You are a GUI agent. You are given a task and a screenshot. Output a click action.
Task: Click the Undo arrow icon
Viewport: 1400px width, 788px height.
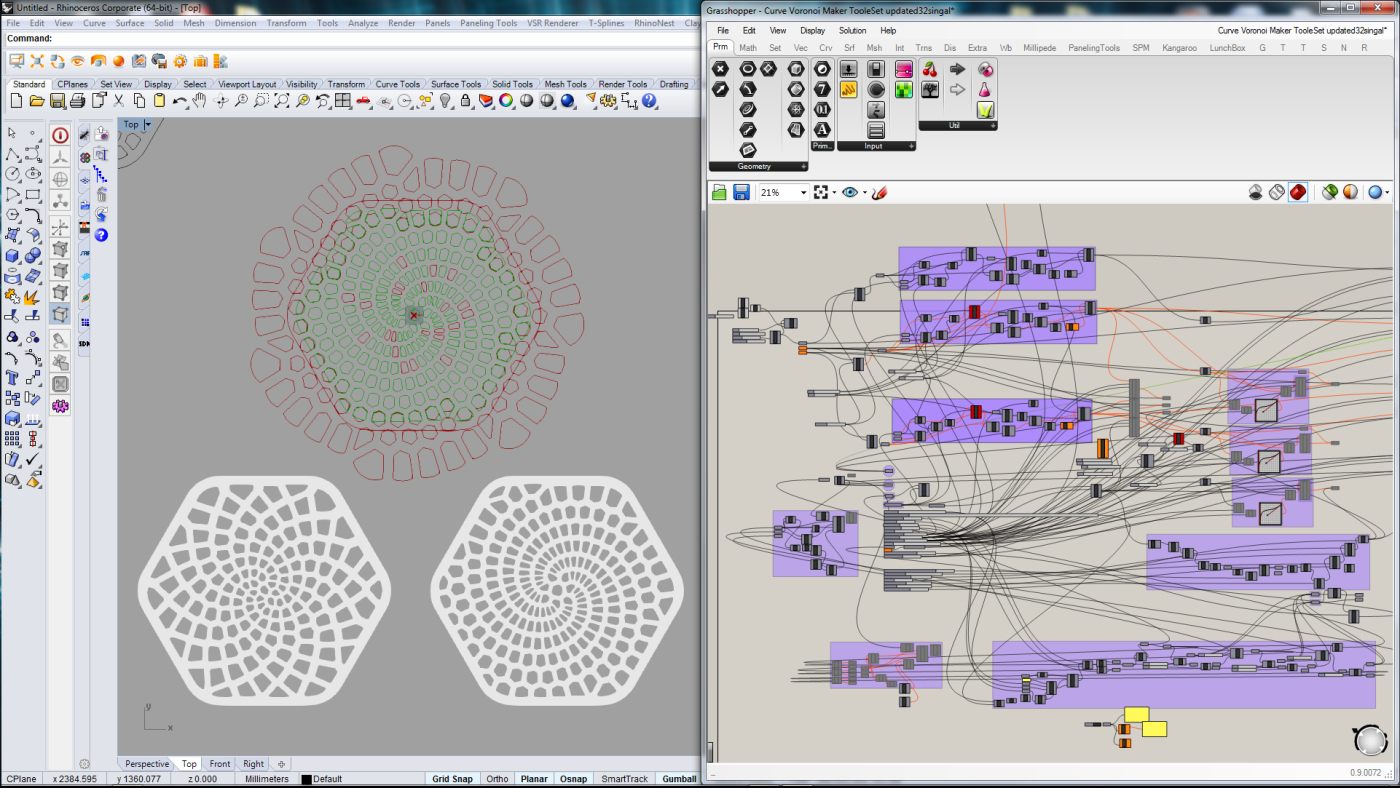[179, 101]
